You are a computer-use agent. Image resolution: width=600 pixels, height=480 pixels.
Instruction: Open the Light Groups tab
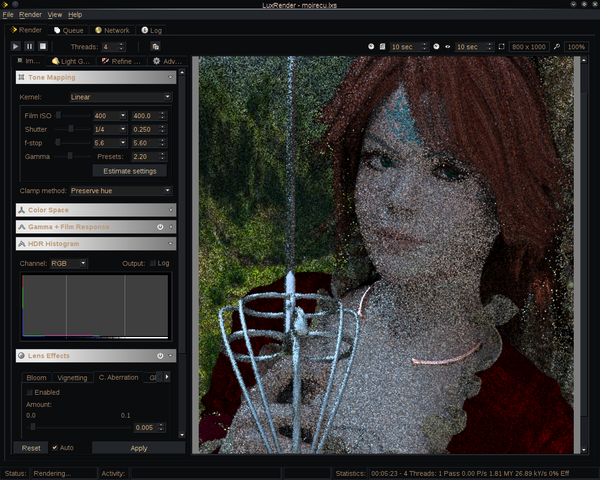[71, 61]
